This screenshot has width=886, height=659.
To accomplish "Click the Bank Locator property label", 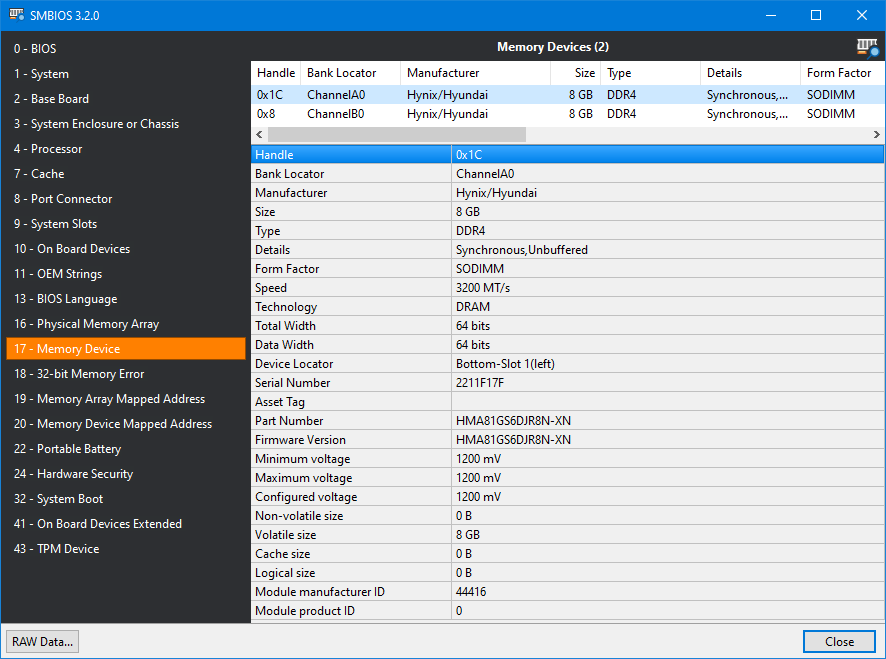I will (x=289, y=174).
